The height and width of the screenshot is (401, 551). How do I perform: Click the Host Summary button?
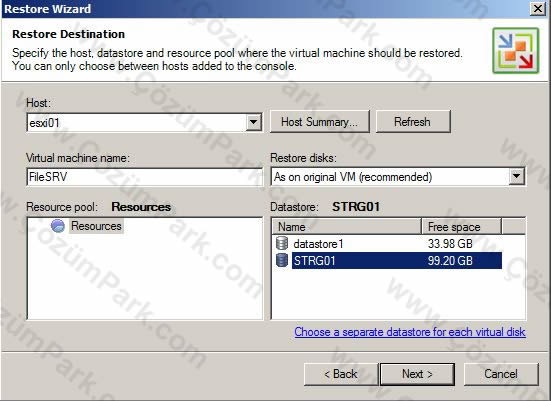[x=320, y=122]
